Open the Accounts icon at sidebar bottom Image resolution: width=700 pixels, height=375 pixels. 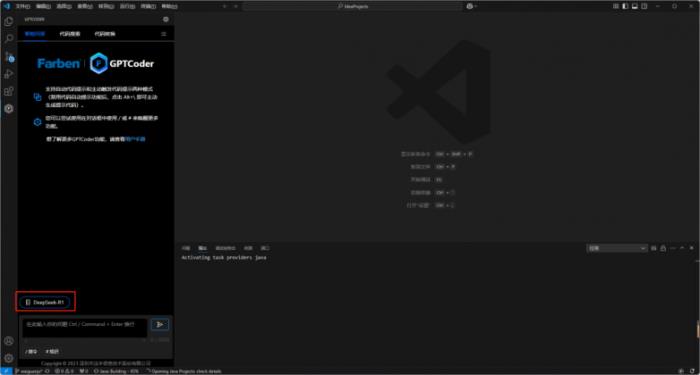[x=8, y=341]
